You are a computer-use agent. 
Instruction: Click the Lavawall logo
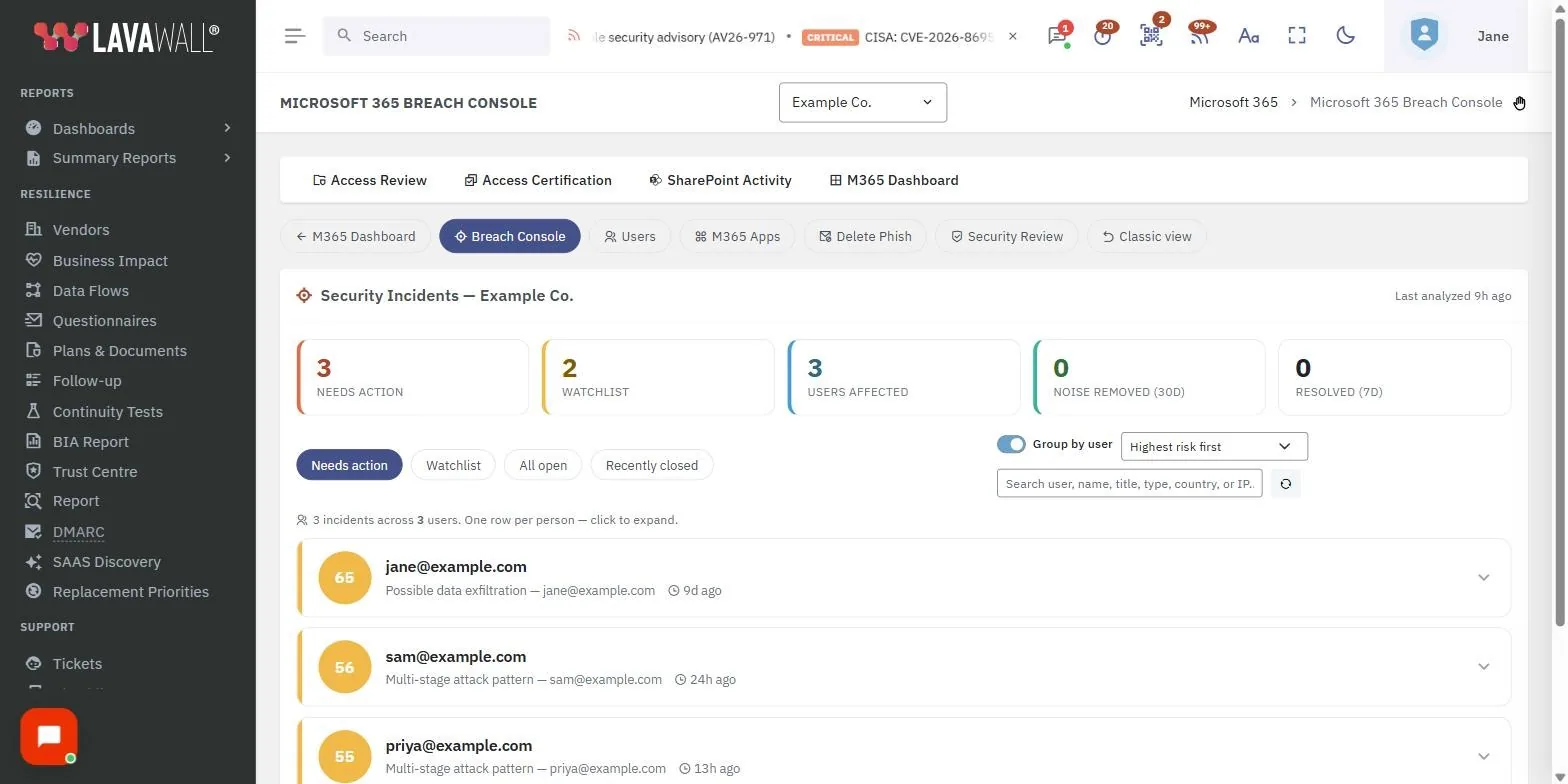(x=126, y=37)
